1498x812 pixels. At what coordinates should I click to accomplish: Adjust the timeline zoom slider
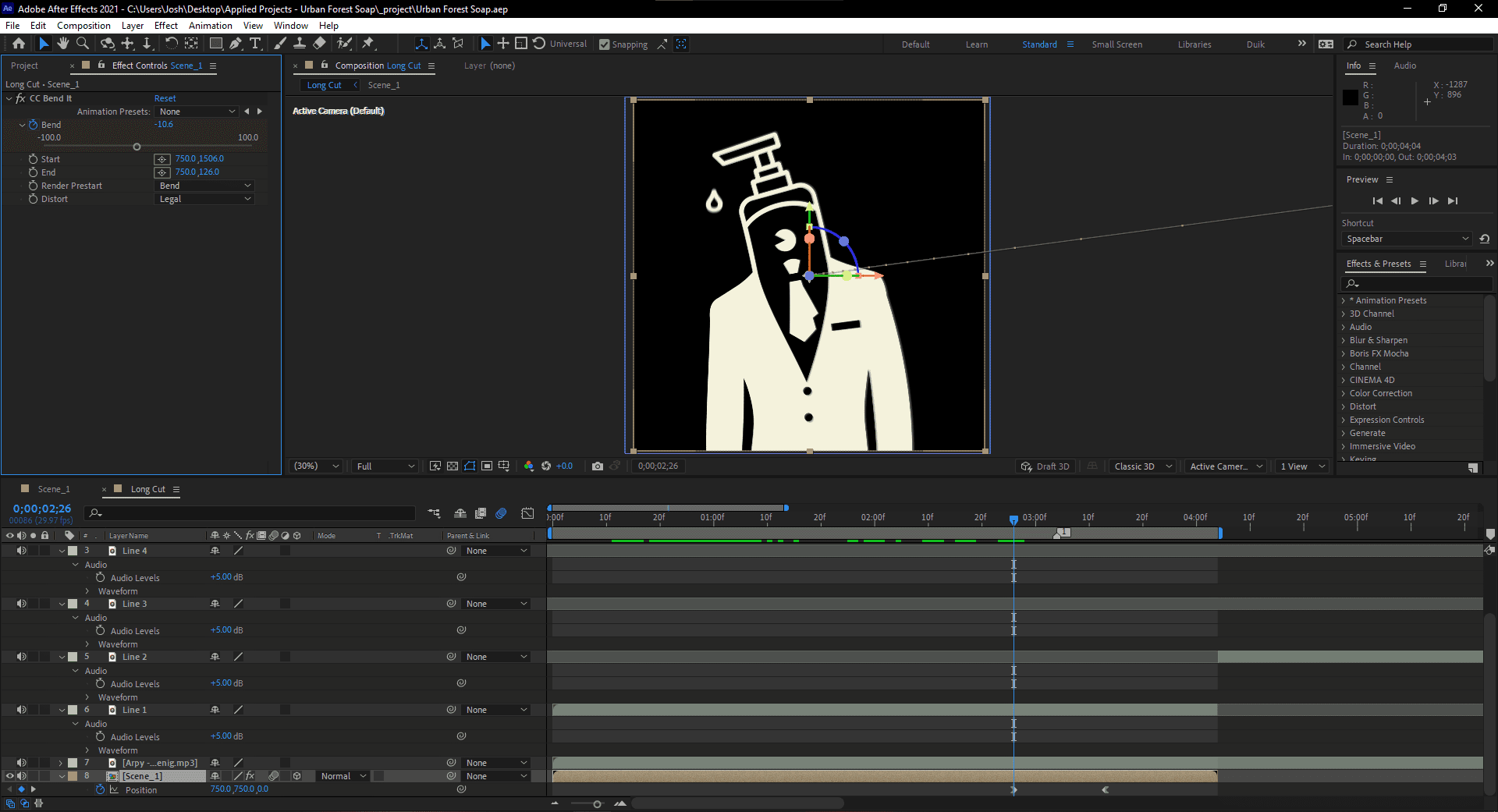[597, 803]
